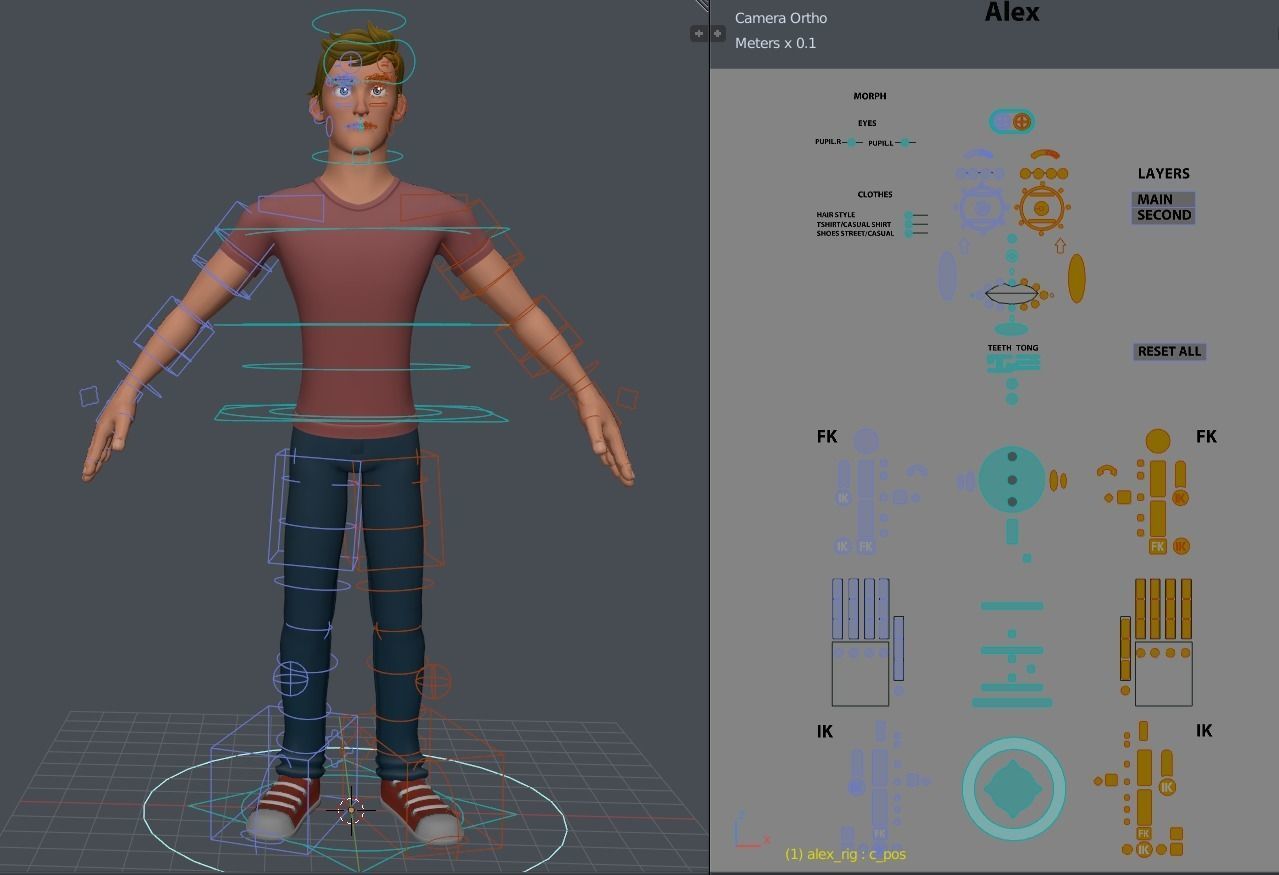
Task: Switch orange leg to FK in FK section
Action: [1157, 546]
